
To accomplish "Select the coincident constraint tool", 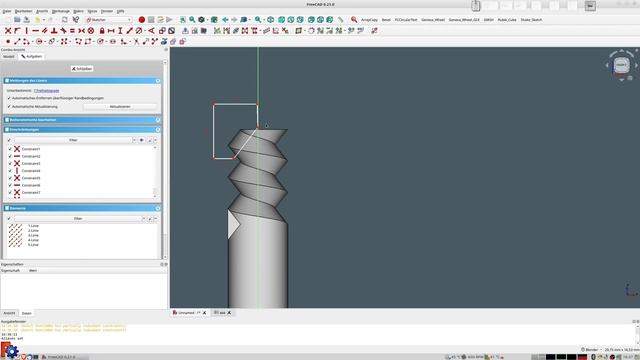I will pos(8,31).
